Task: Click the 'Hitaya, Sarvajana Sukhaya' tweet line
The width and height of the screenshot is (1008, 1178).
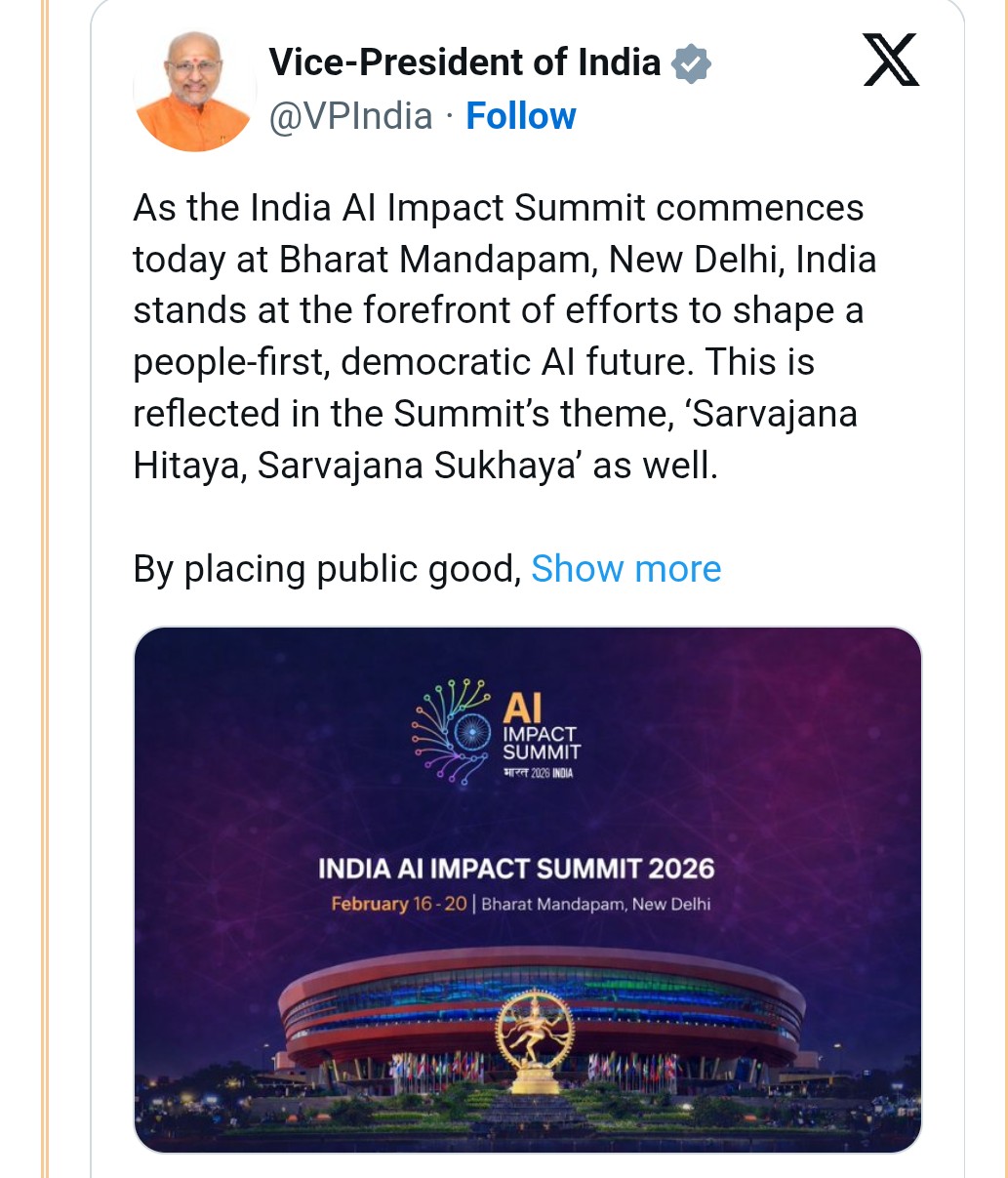Action: tap(425, 466)
